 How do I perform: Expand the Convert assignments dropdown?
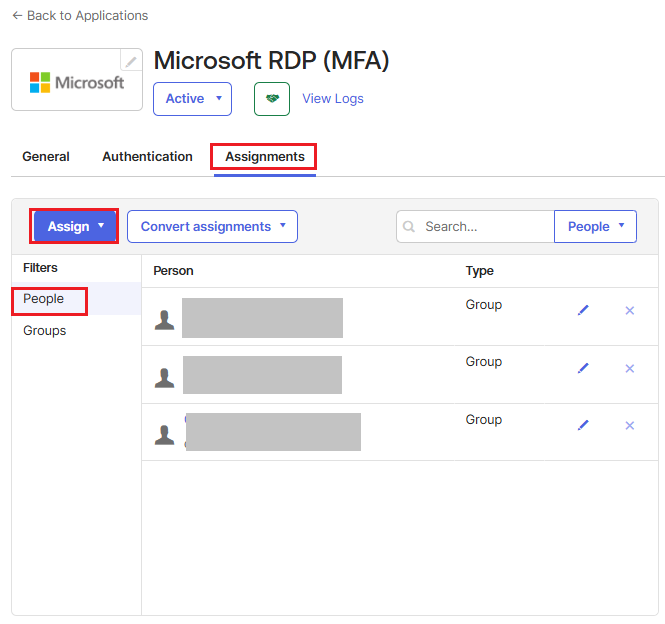tap(212, 226)
